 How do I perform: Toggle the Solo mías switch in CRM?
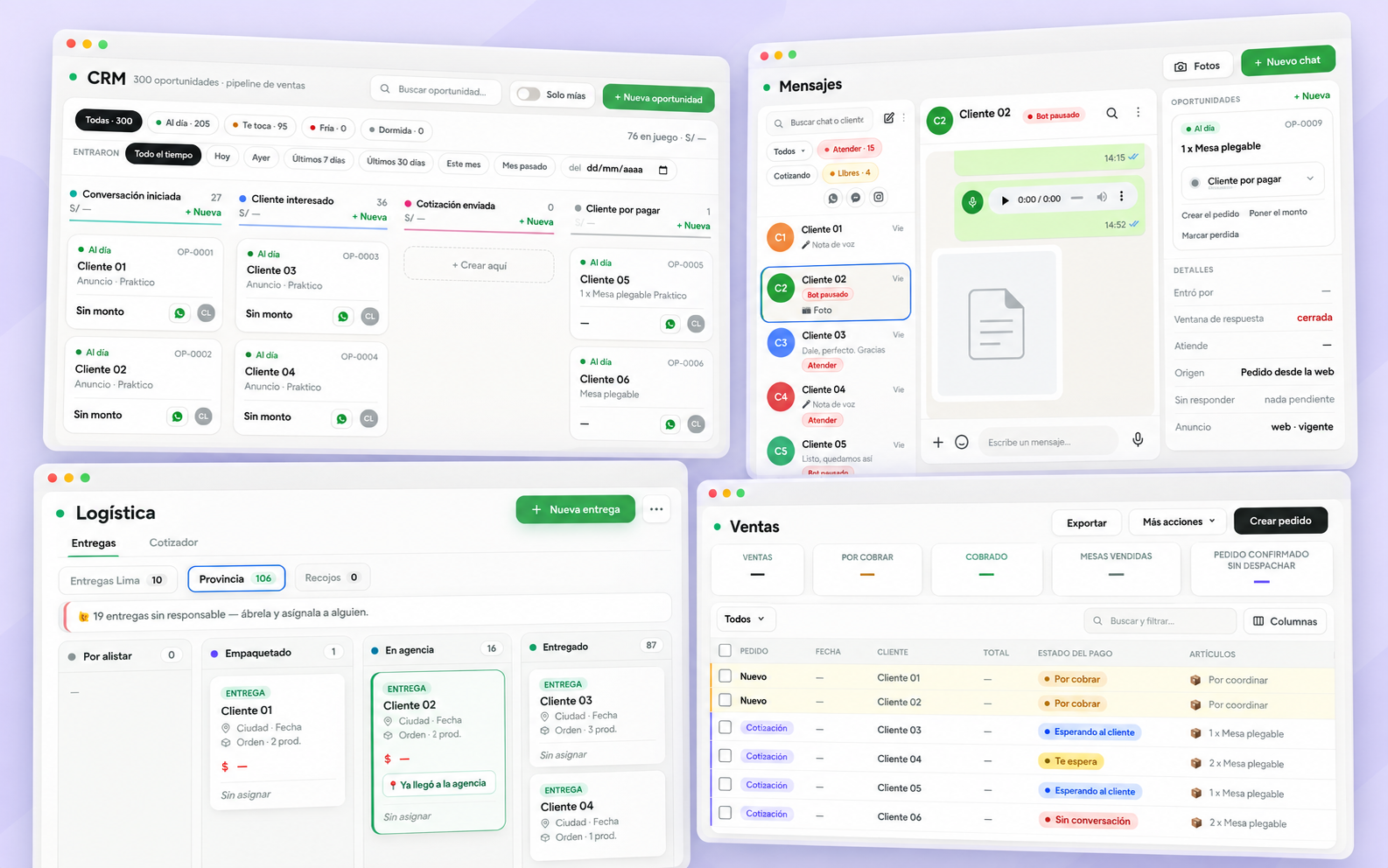pos(529,94)
